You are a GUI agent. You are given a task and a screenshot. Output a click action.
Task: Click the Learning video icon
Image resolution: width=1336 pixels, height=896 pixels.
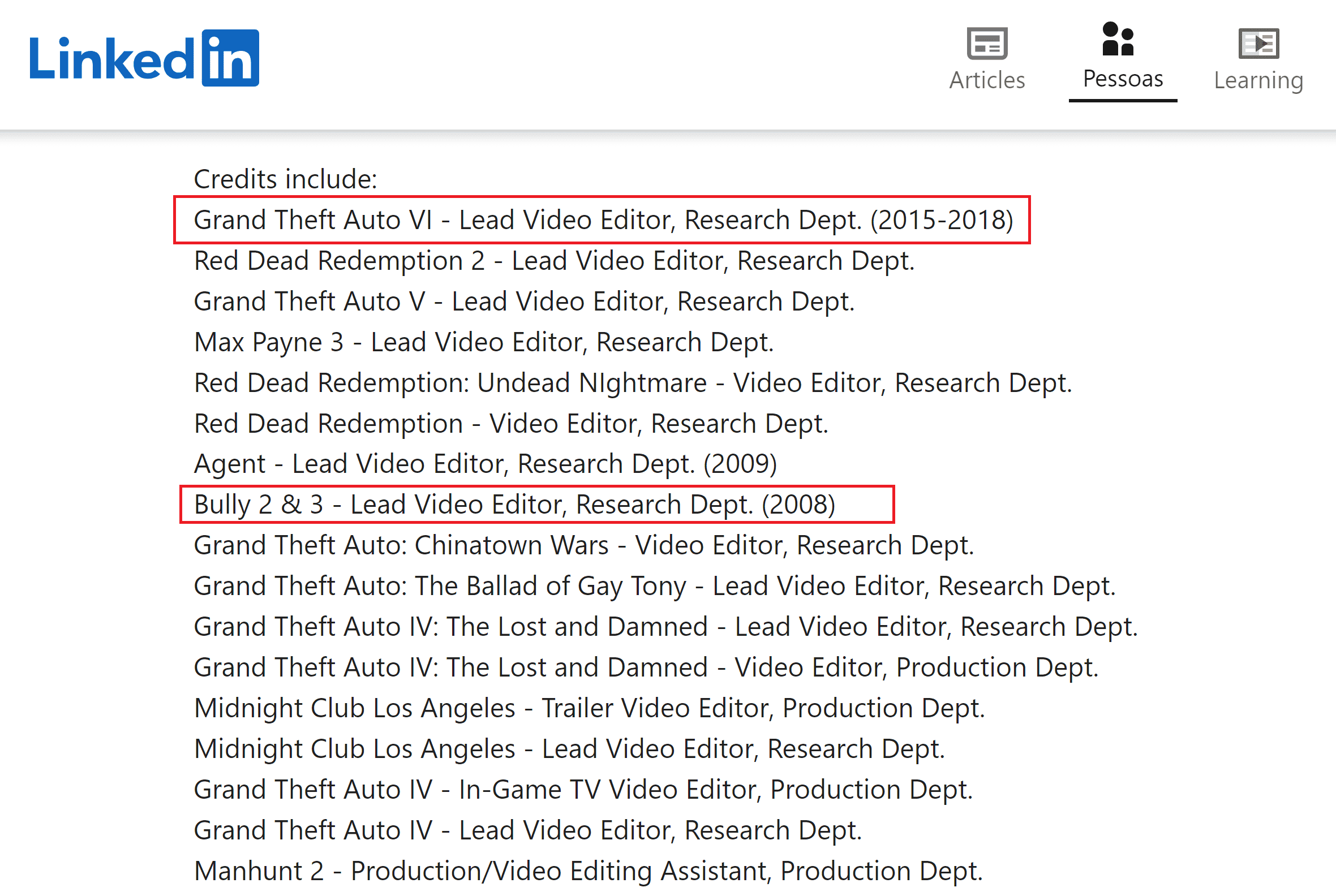[x=1258, y=44]
